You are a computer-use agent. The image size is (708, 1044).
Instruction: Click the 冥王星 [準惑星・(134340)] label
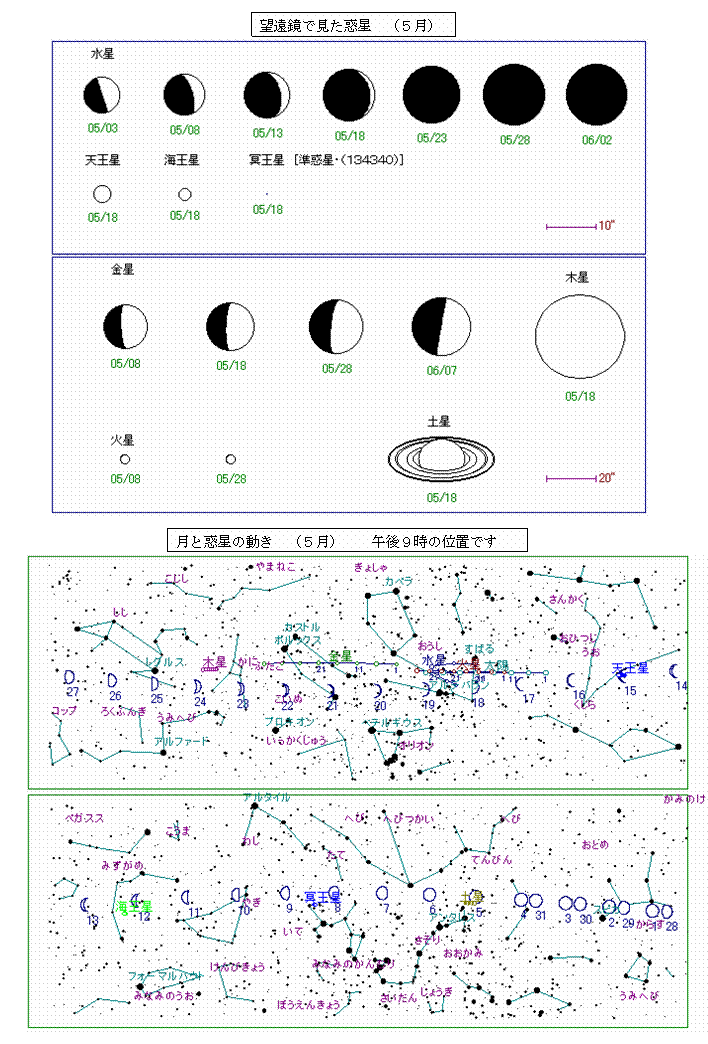pos(326,160)
